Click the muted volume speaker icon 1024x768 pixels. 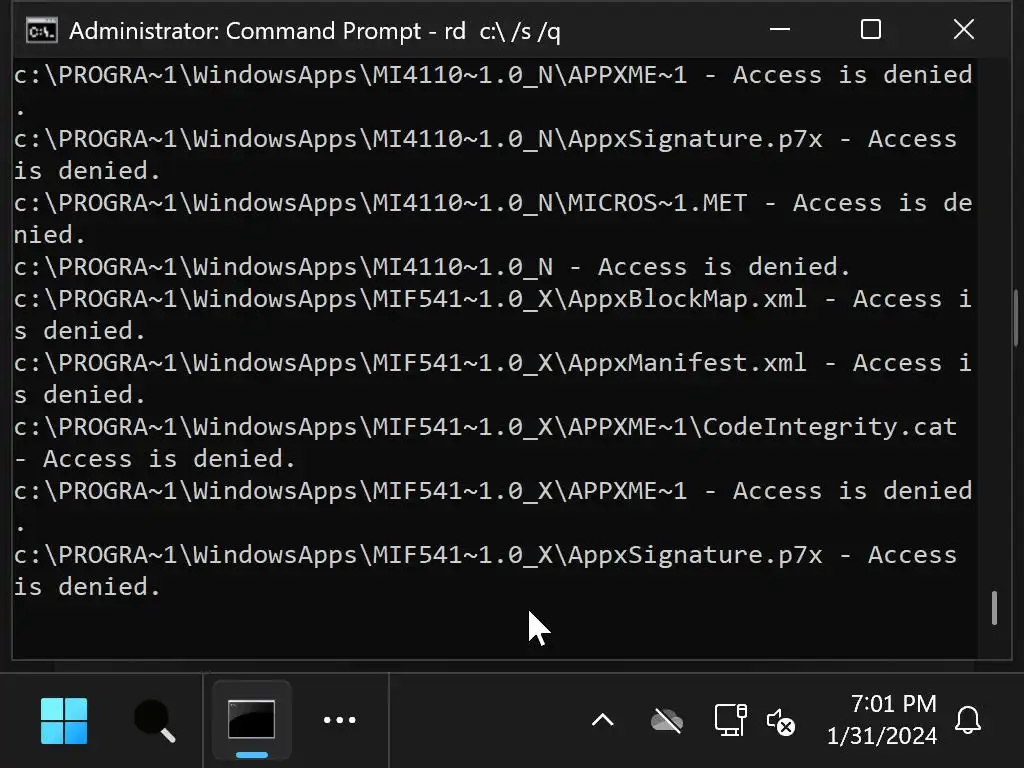[x=780, y=721]
